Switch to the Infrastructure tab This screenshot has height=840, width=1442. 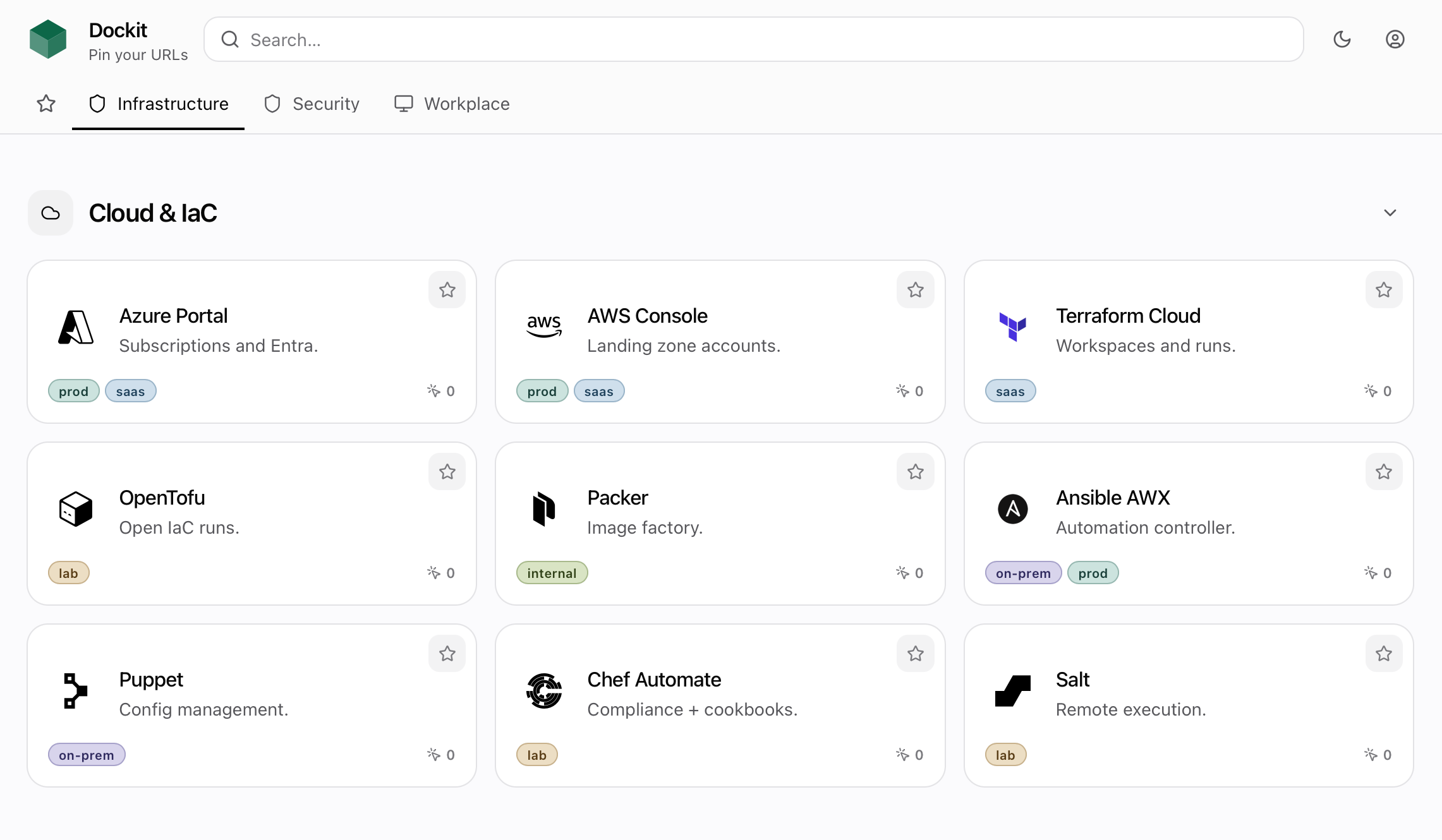point(159,104)
